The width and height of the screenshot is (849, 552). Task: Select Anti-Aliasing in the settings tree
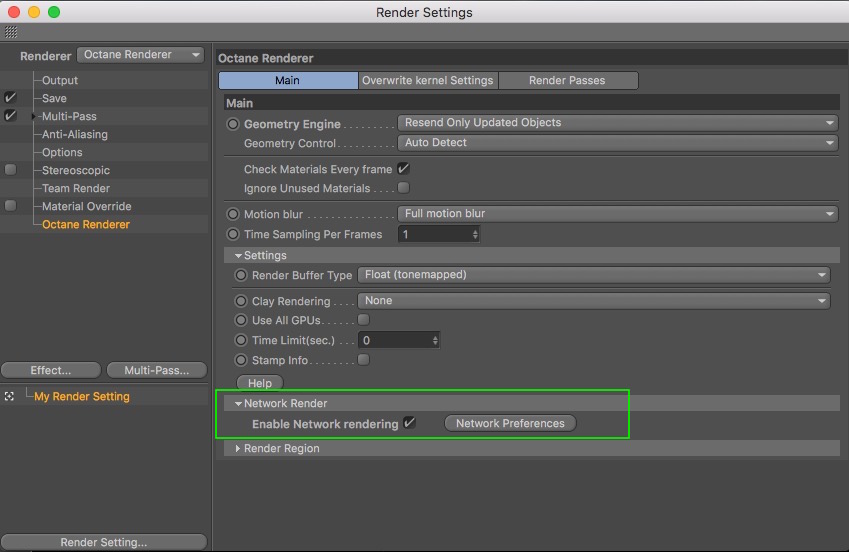pos(75,134)
